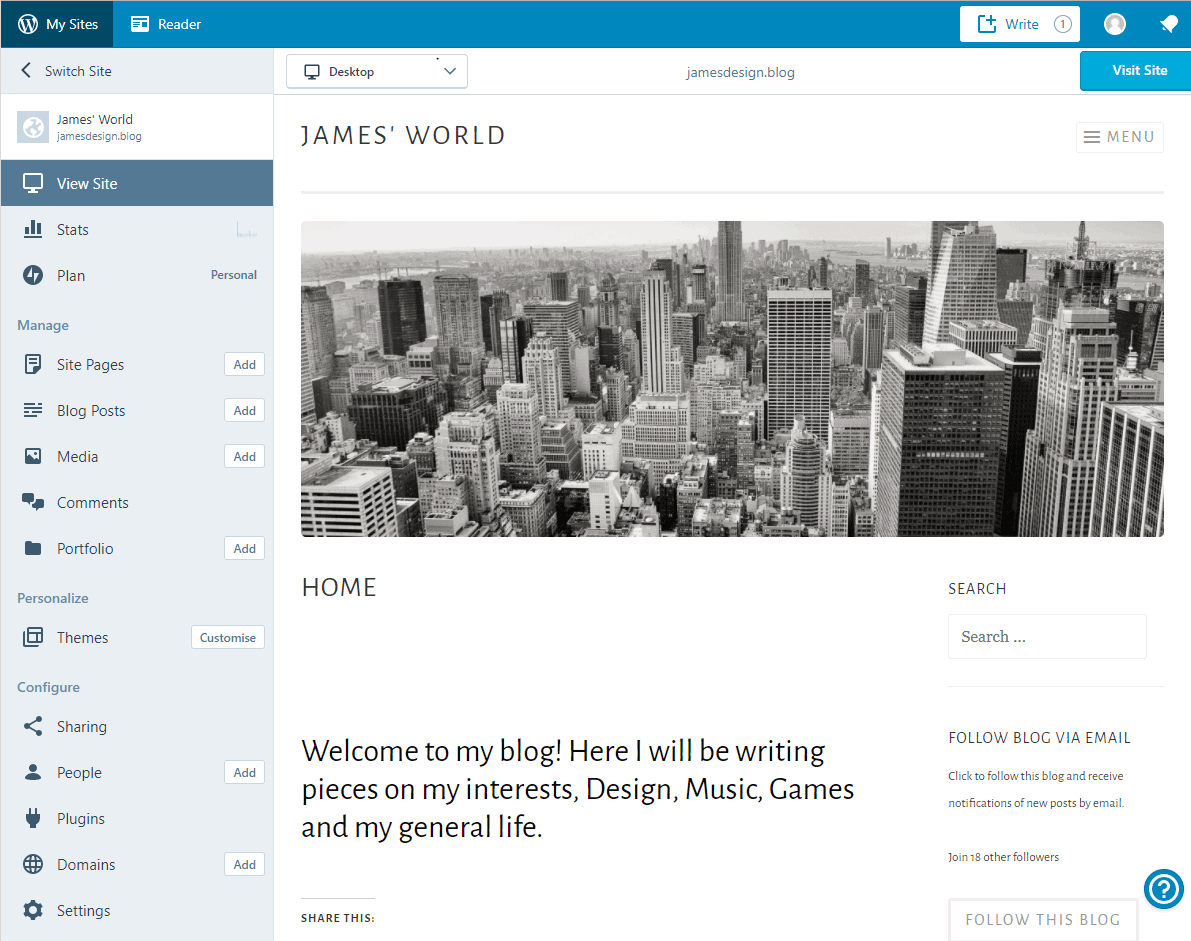
Task: Open the Desktop preview size dropdown
Action: pyautogui.click(x=377, y=71)
